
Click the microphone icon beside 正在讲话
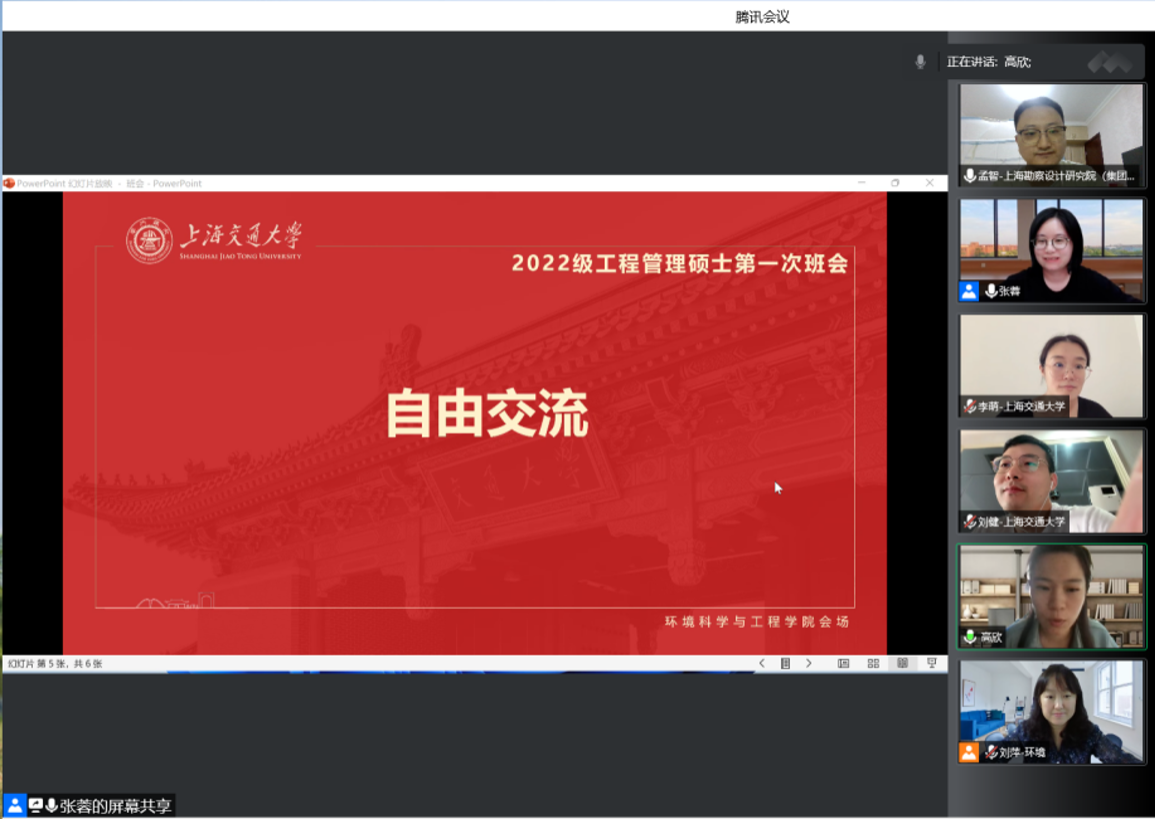click(920, 62)
